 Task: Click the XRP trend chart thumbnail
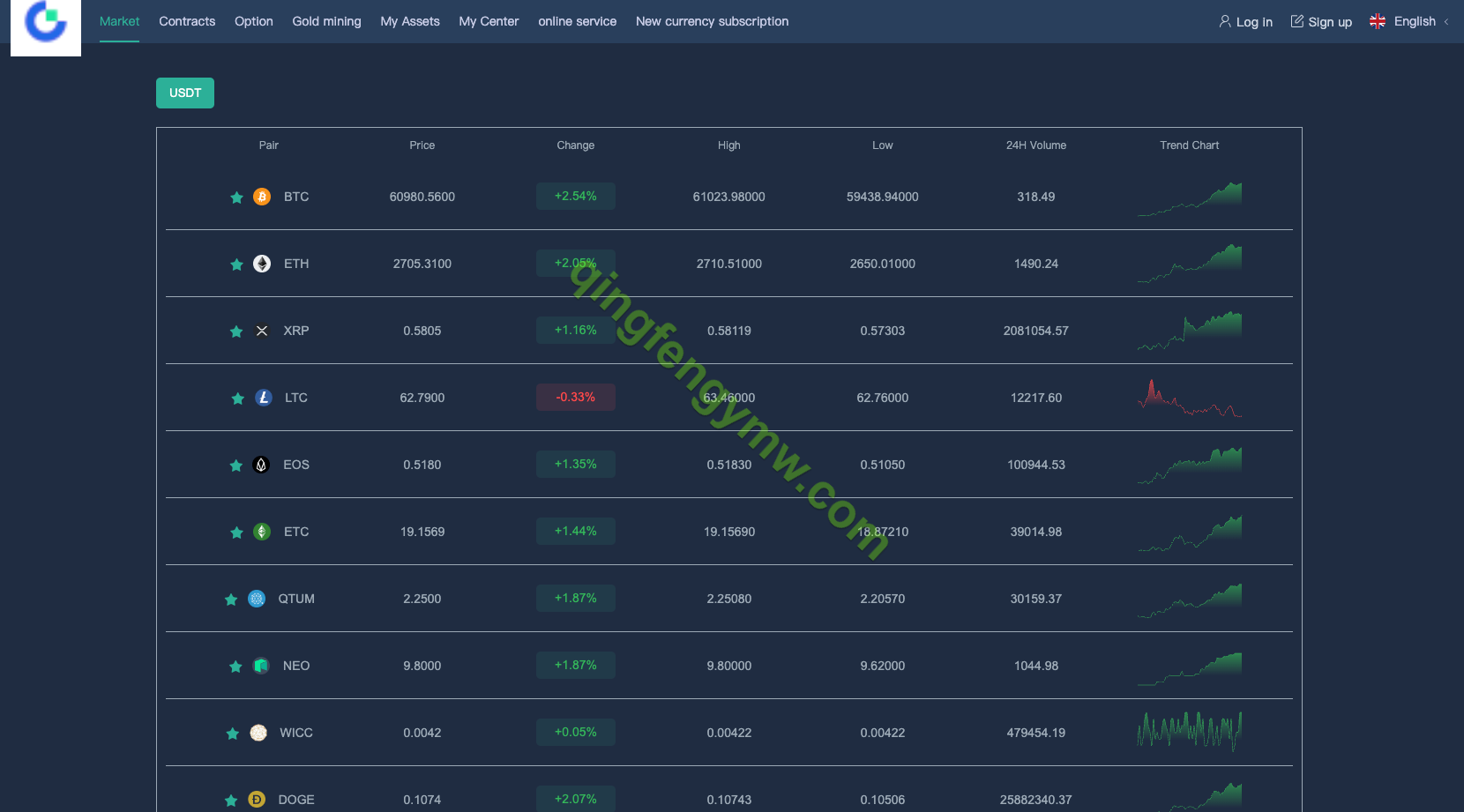[1190, 331]
